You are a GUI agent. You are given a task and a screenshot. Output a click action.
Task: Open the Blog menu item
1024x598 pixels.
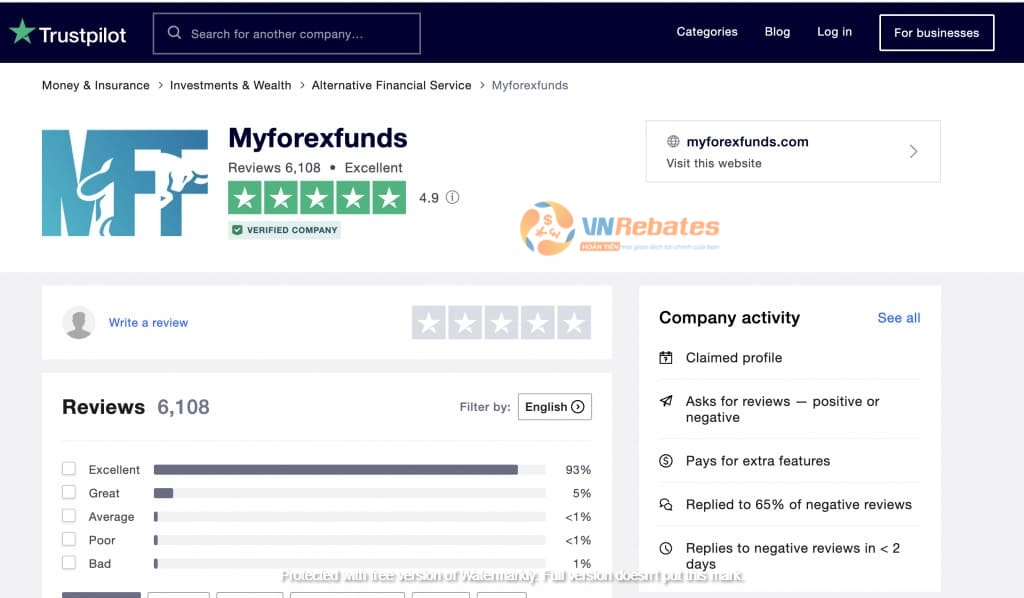[777, 31]
